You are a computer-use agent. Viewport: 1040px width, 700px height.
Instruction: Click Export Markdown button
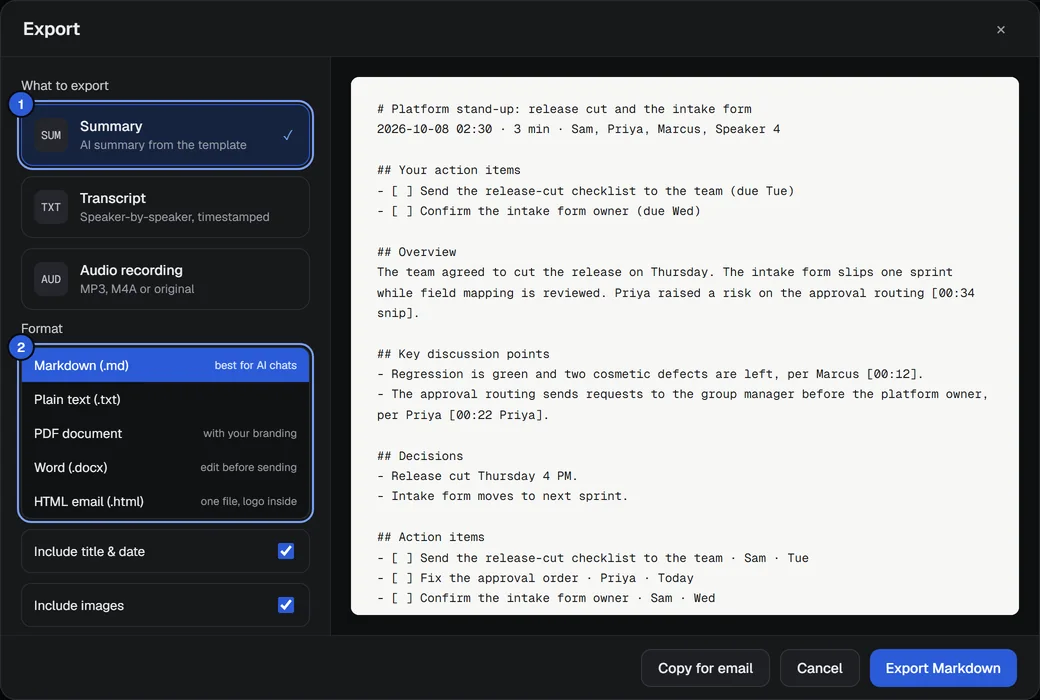click(x=942, y=668)
